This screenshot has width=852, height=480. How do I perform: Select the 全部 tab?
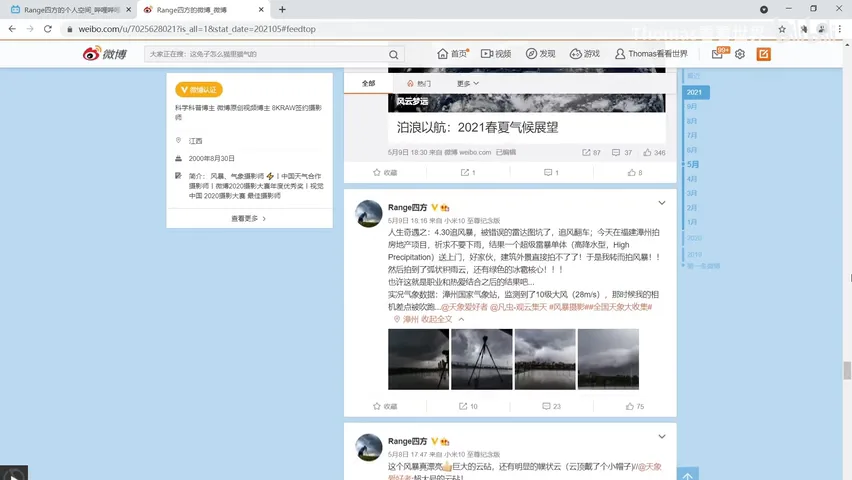(368, 83)
